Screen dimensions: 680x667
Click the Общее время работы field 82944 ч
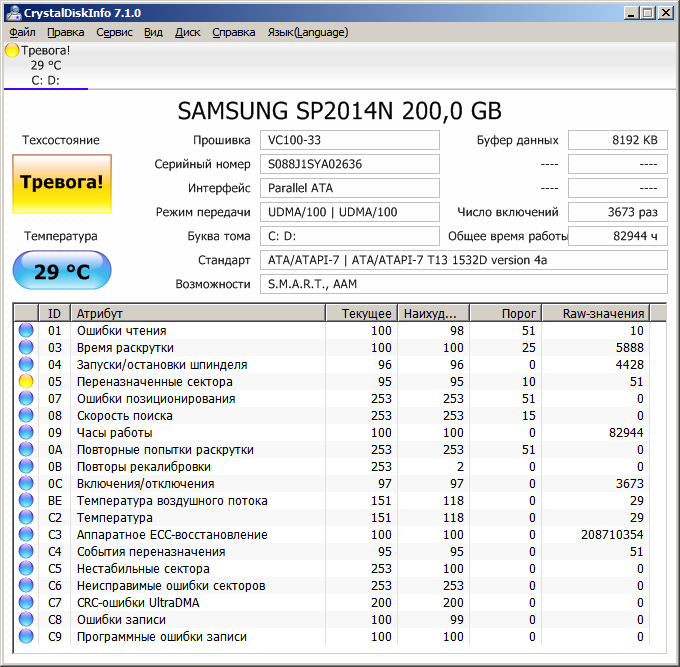pyautogui.click(x=618, y=236)
